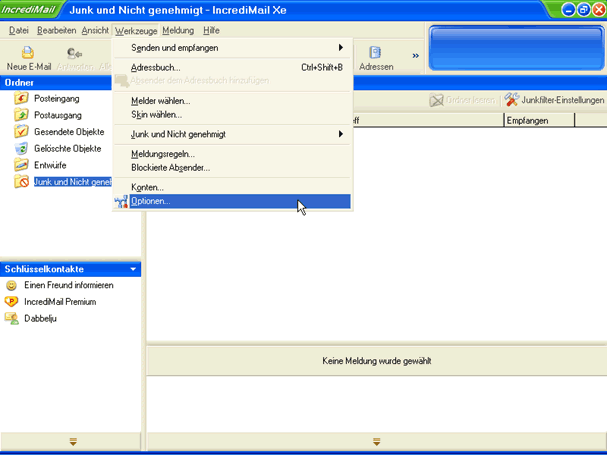Screen dimensions: 608x456
Task: Open IncrediMail Premium entry
Action: click(x=60, y=302)
